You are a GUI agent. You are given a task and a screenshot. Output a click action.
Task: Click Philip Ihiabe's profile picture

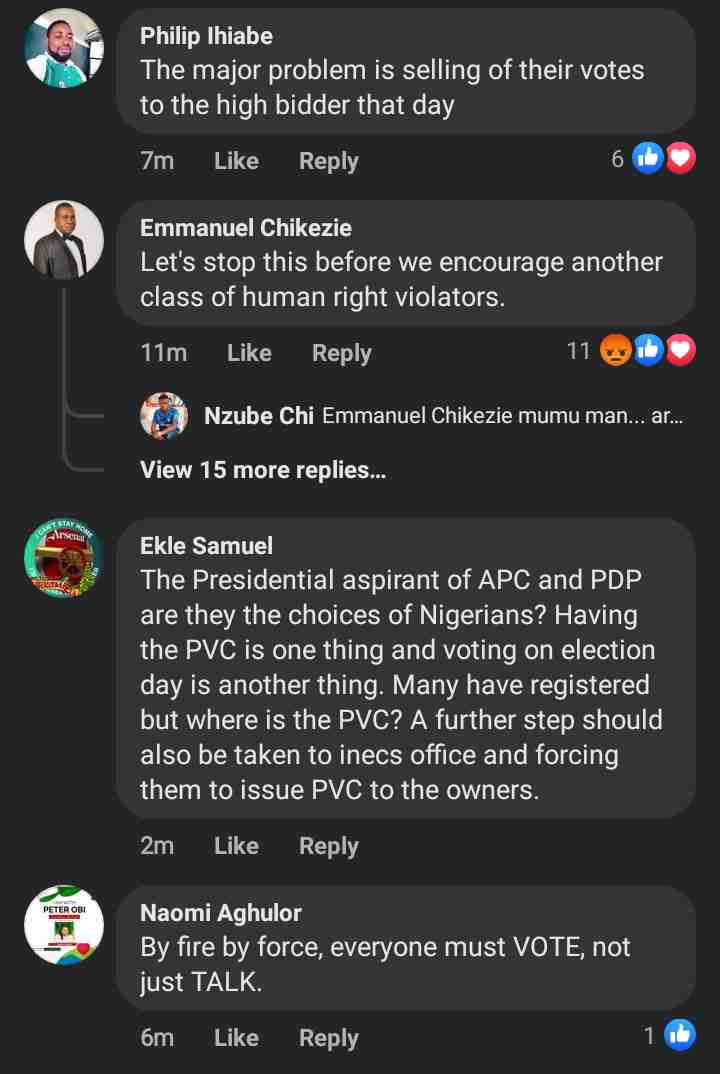tap(64, 48)
